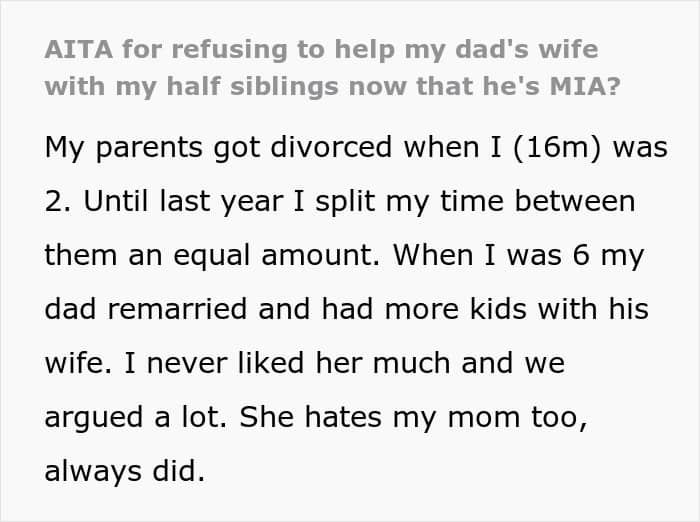This screenshot has height=522, width=700.
Task: Click the word "wife." in the body paragraph
Action: [78, 363]
